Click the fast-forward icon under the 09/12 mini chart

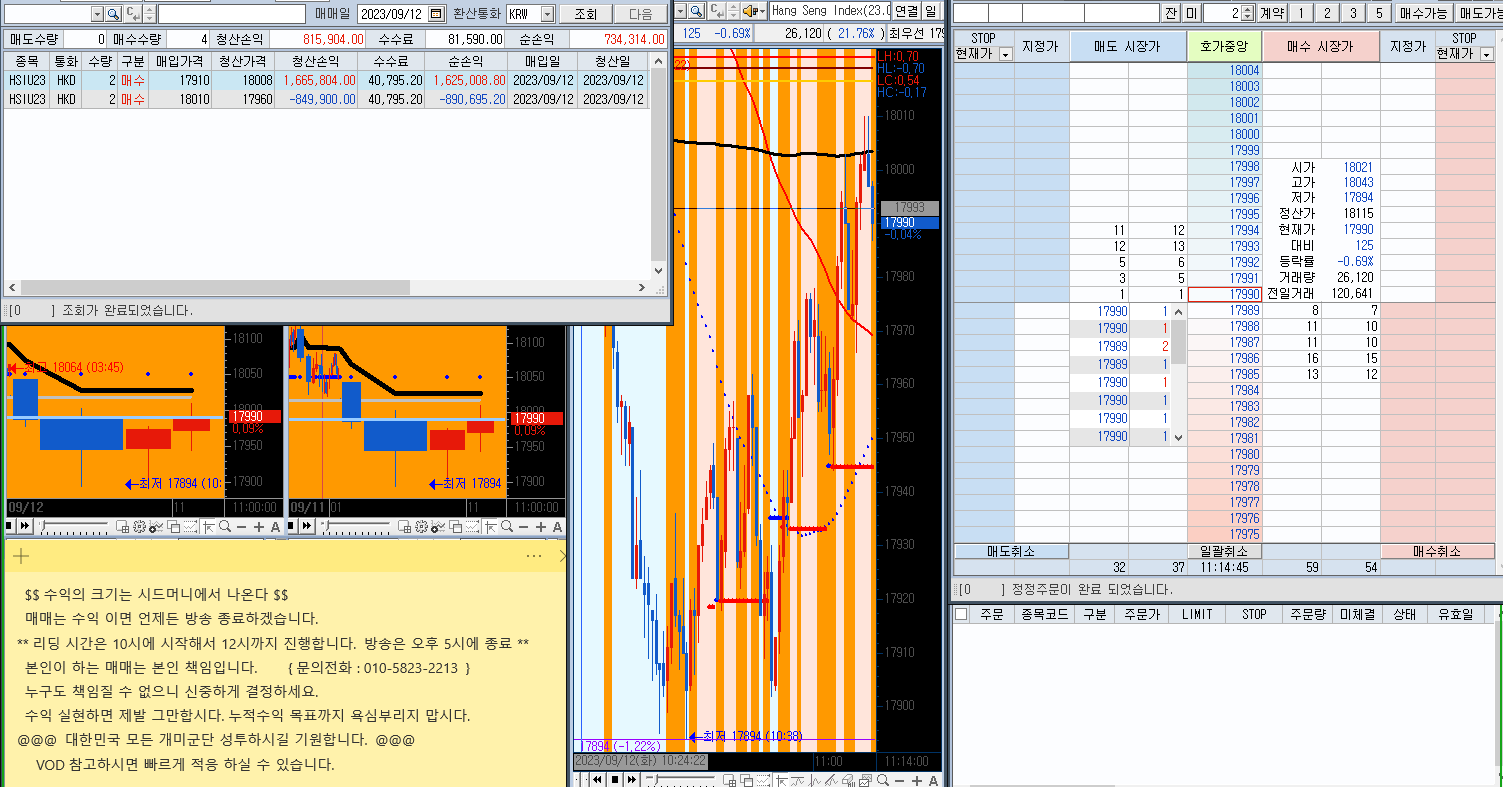[25, 527]
